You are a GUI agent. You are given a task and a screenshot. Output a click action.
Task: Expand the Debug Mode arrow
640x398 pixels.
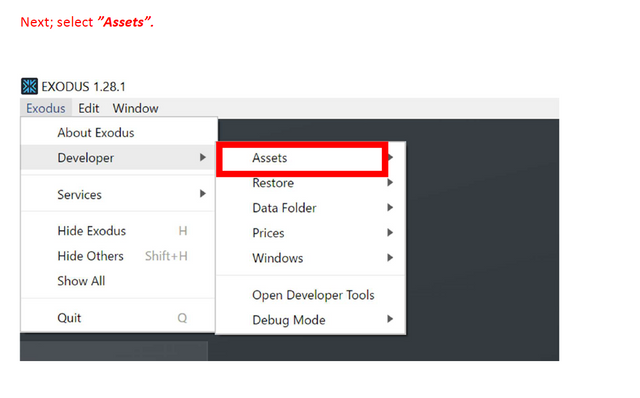tap(390, 319)
